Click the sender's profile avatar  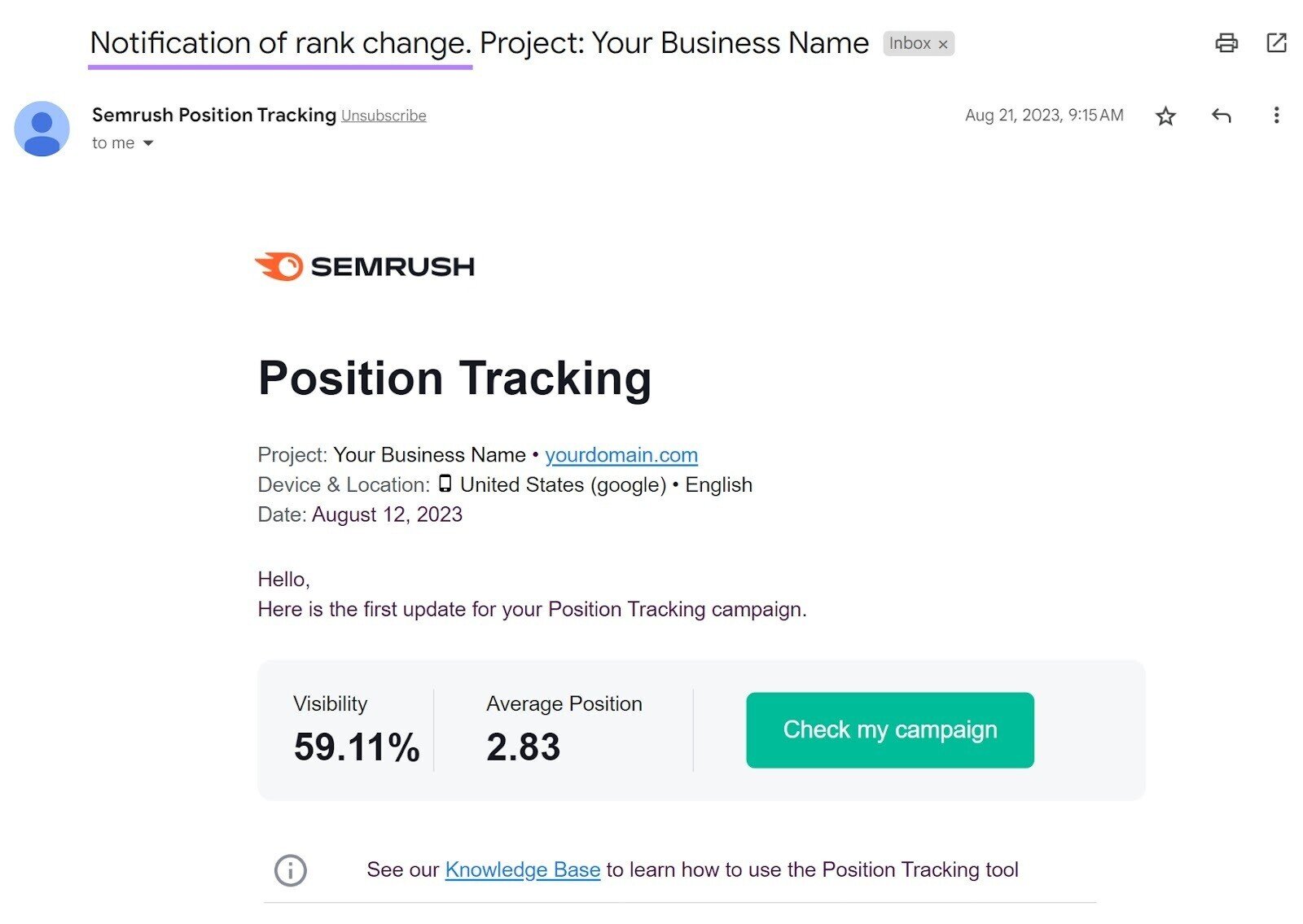tap(42, 128)
